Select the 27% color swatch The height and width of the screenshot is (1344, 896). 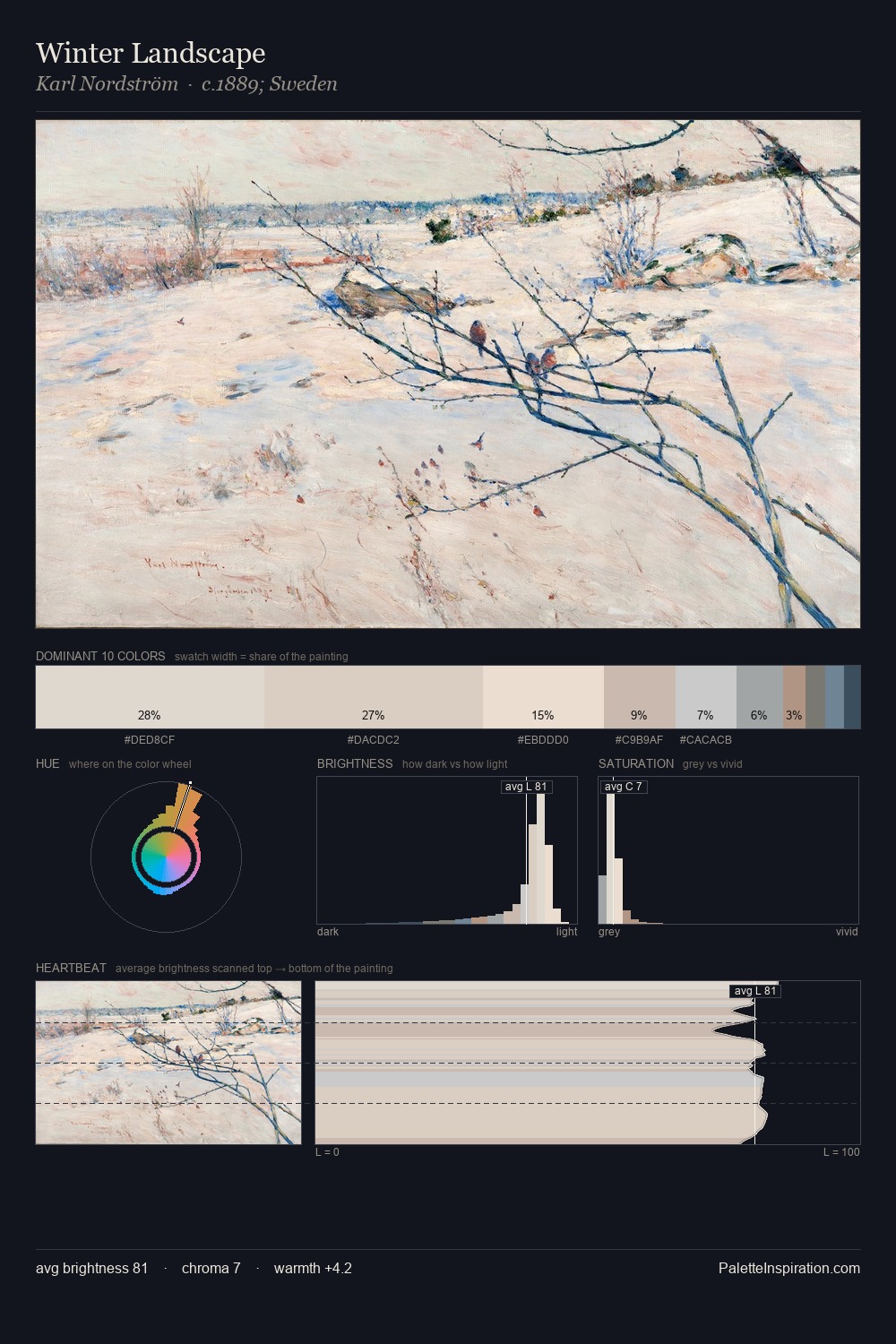click(374, 696)
